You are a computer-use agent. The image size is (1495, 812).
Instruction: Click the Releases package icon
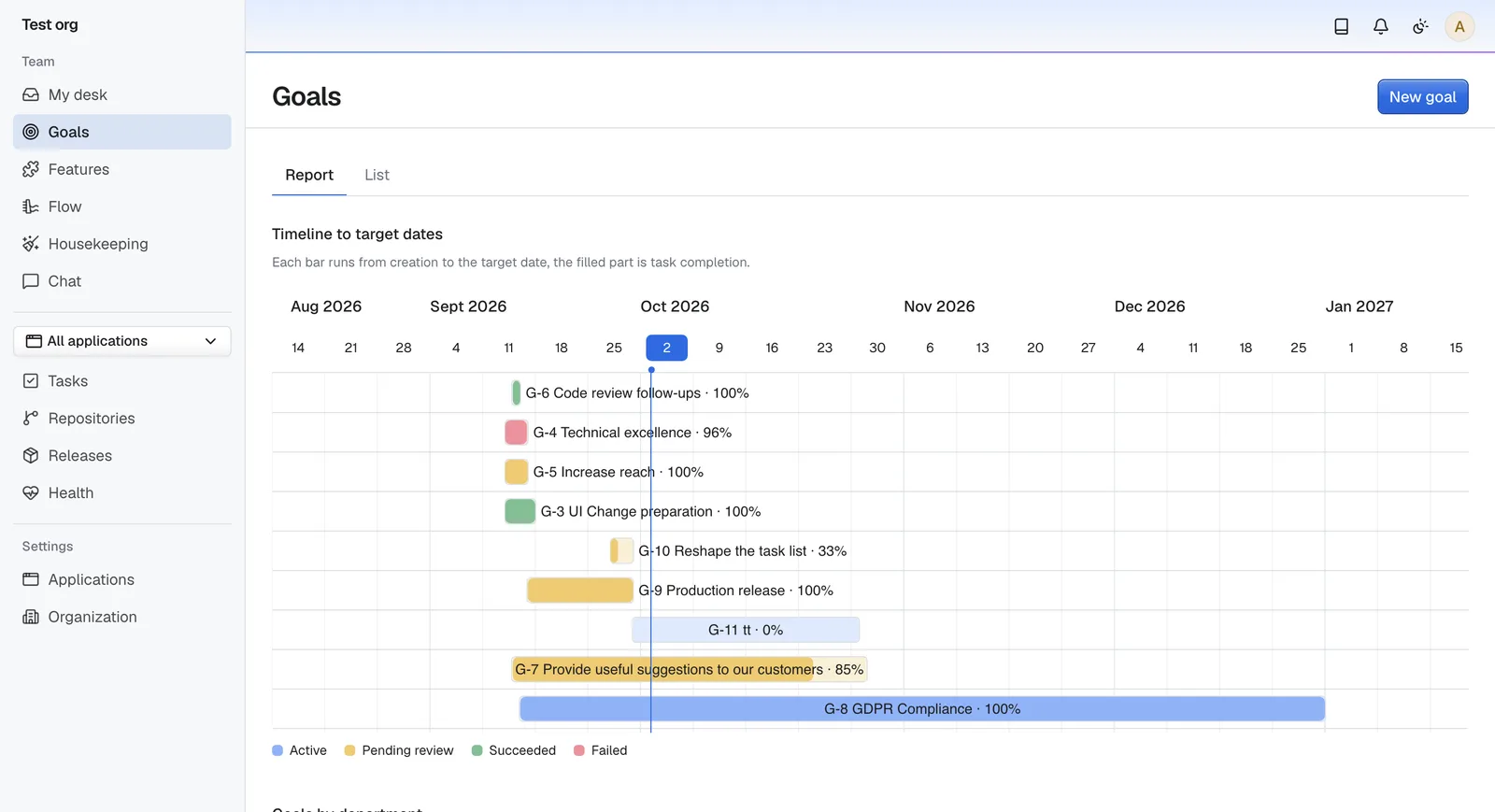pyautogui.click(x=31, y=456)
